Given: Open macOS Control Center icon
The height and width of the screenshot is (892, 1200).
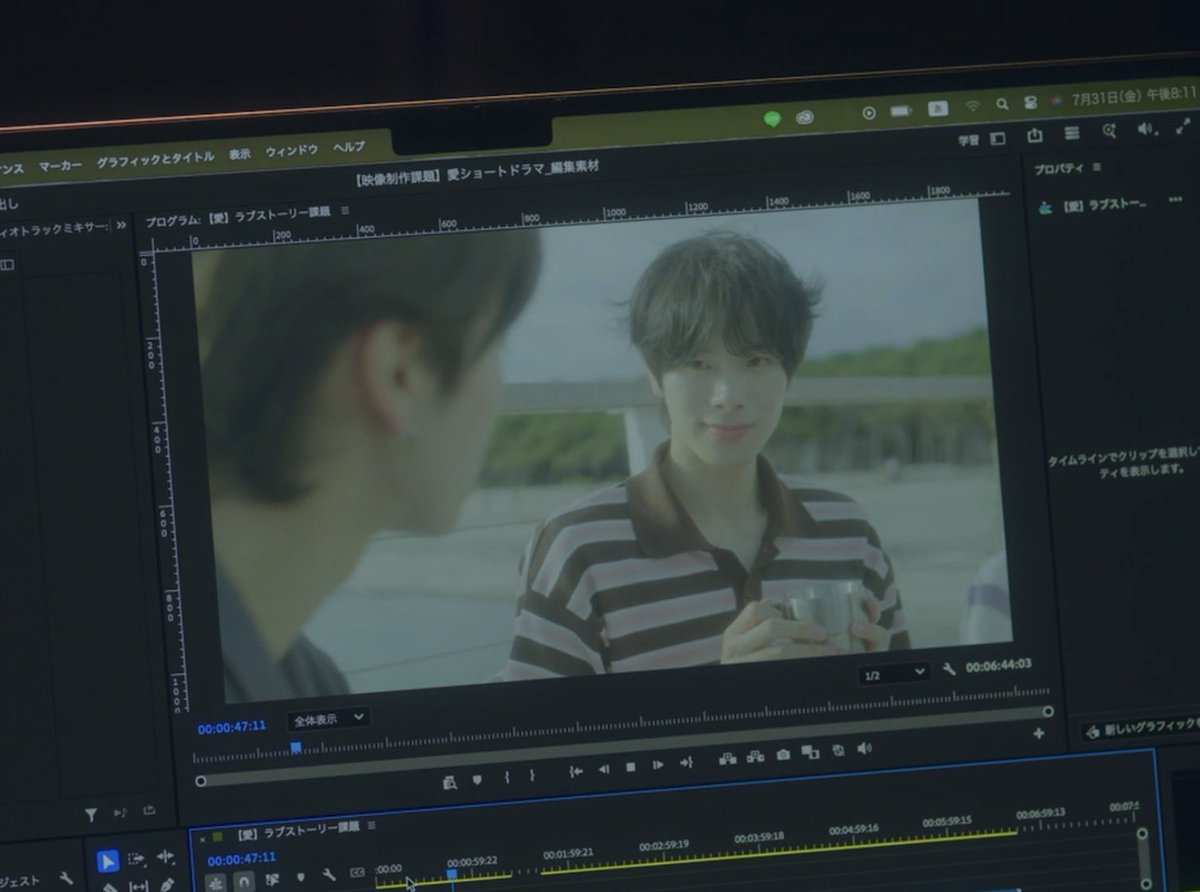Looking at the screenshot, I should pos(1029,103).
